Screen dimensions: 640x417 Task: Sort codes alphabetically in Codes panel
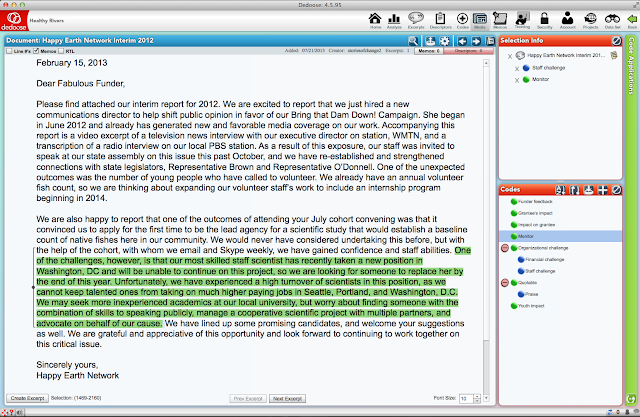coord(560,190)
